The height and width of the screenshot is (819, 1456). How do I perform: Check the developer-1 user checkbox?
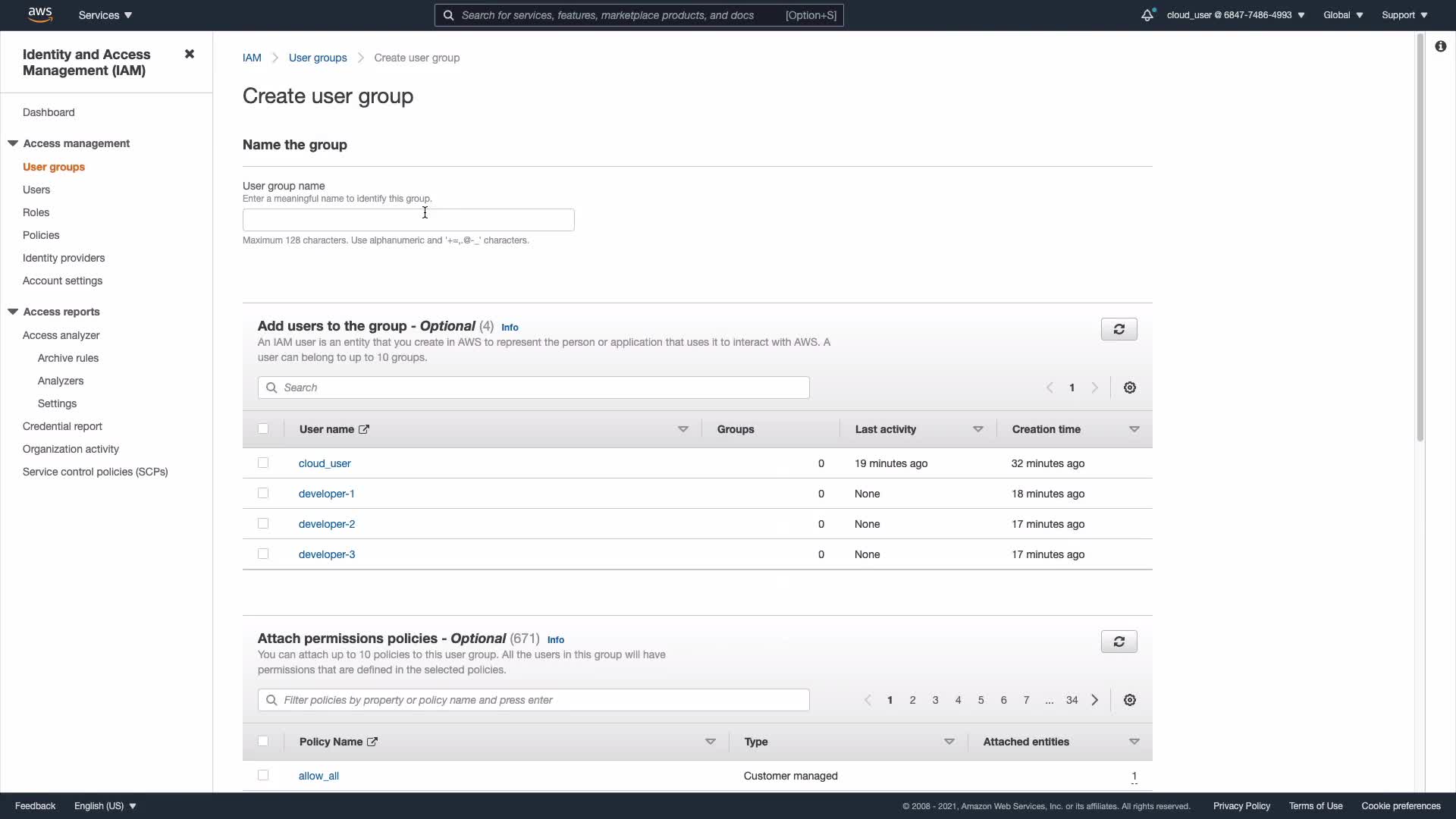[263, 493]
